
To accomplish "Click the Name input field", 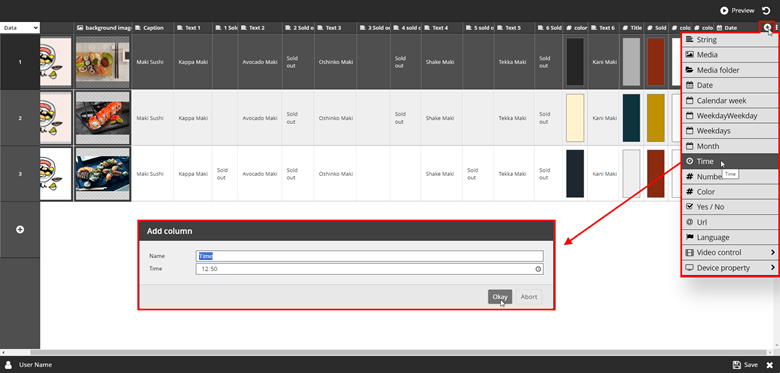I will [370, 256].
